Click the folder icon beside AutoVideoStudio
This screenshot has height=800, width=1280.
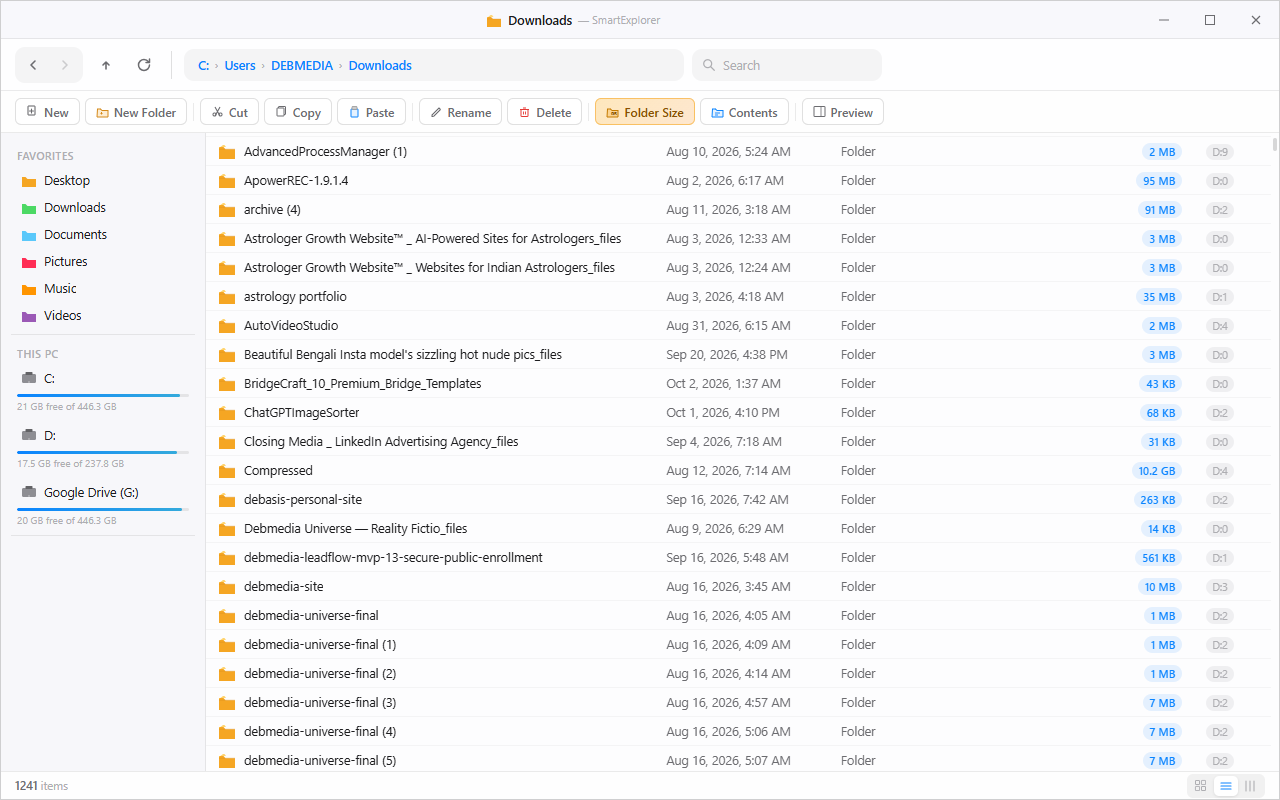[x=226, y=326]
